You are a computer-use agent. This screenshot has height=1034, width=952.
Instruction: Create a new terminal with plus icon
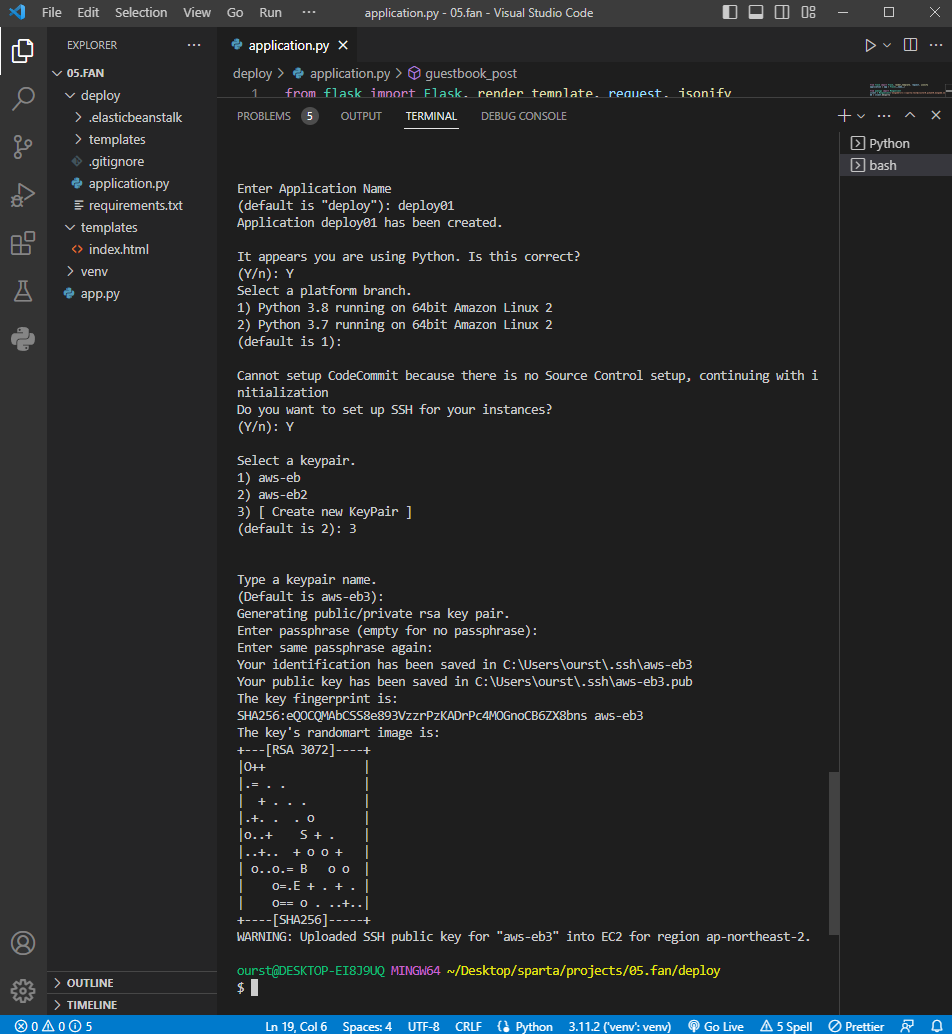[844, 115]
